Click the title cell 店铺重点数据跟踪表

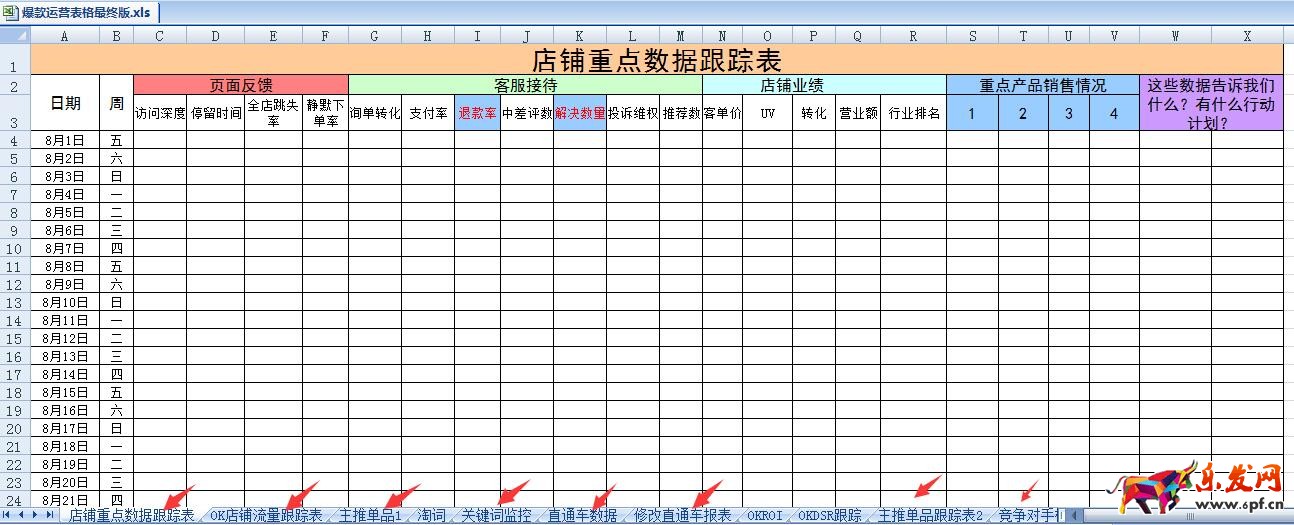(x=657, y=60)
